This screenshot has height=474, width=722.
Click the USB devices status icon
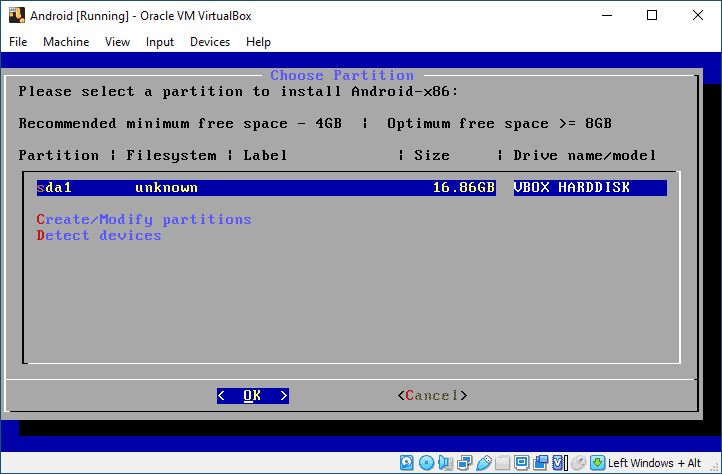pyautogui.click(x=483, y=463)
